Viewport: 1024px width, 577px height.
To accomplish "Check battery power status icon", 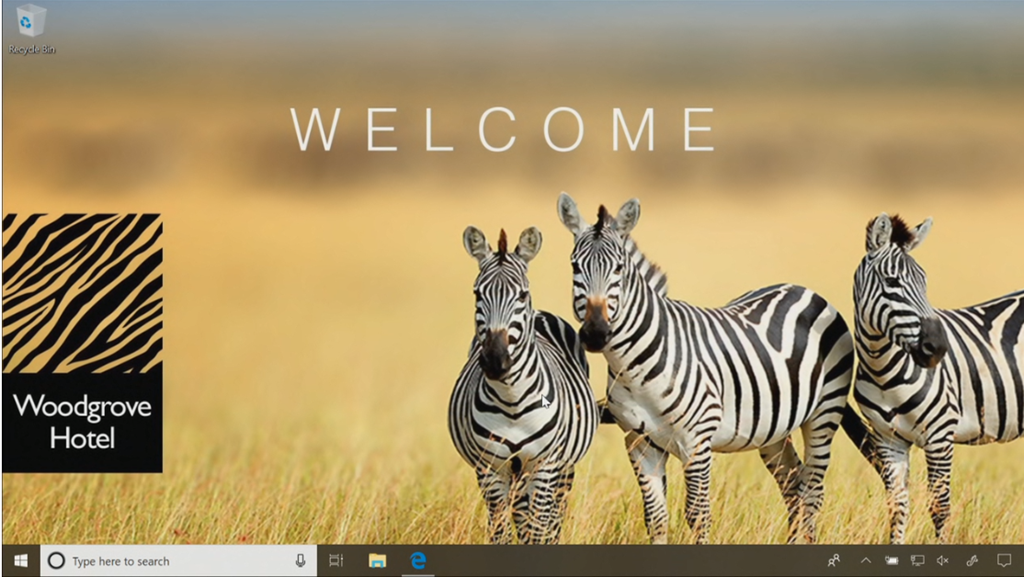I will click(x=891, y=561).
